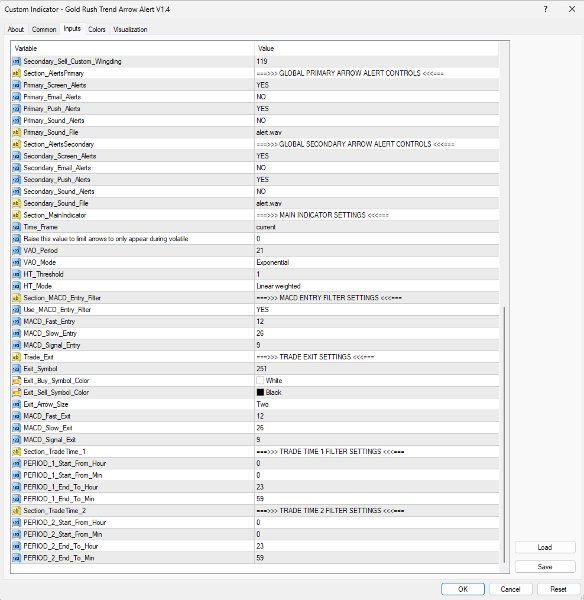Click the icon next to VAO_Period
This screenshot has width=584, height=600.
[16, 251]
